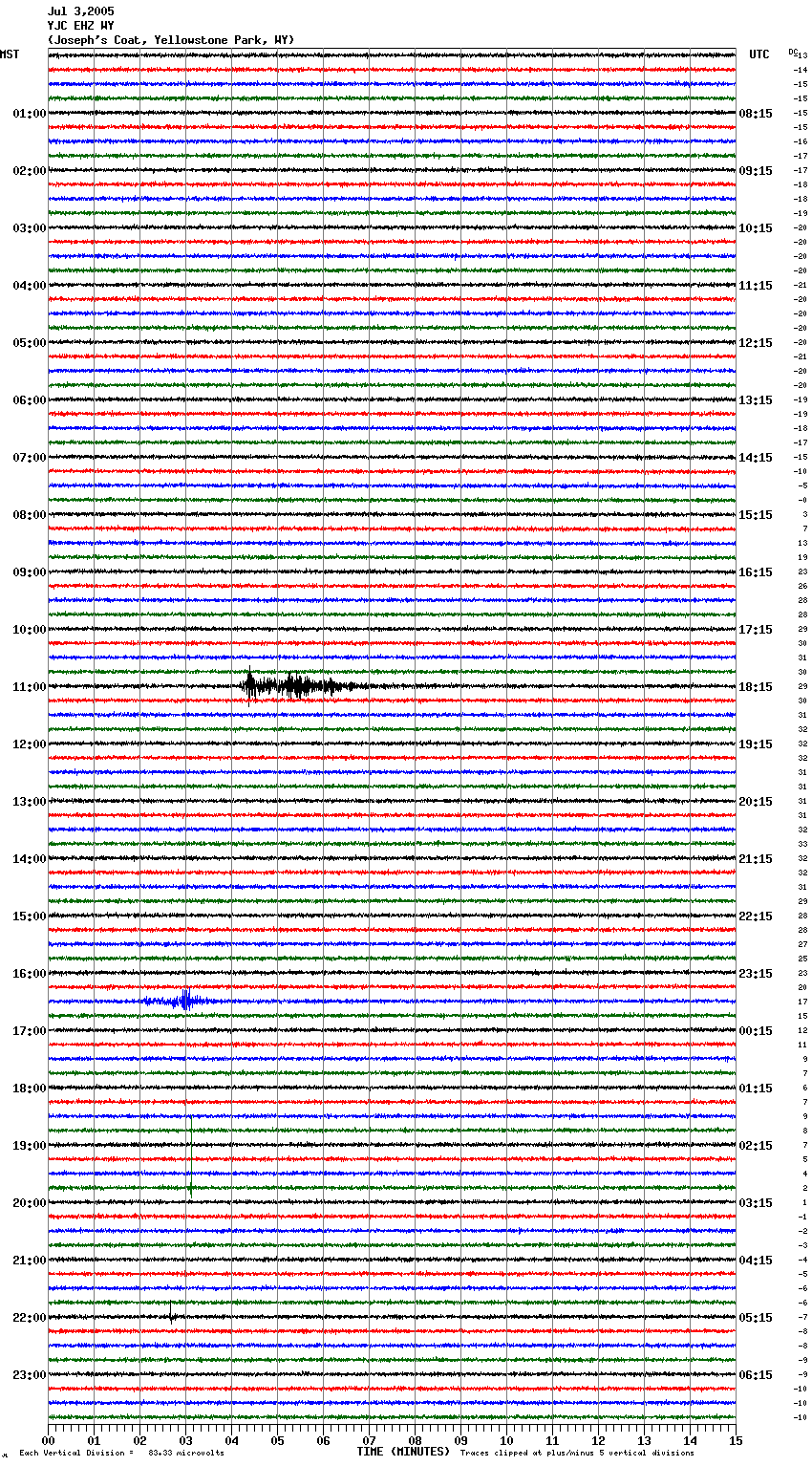
Task: Click the "05:00" MST time label
Action: [x=30, y=343]
